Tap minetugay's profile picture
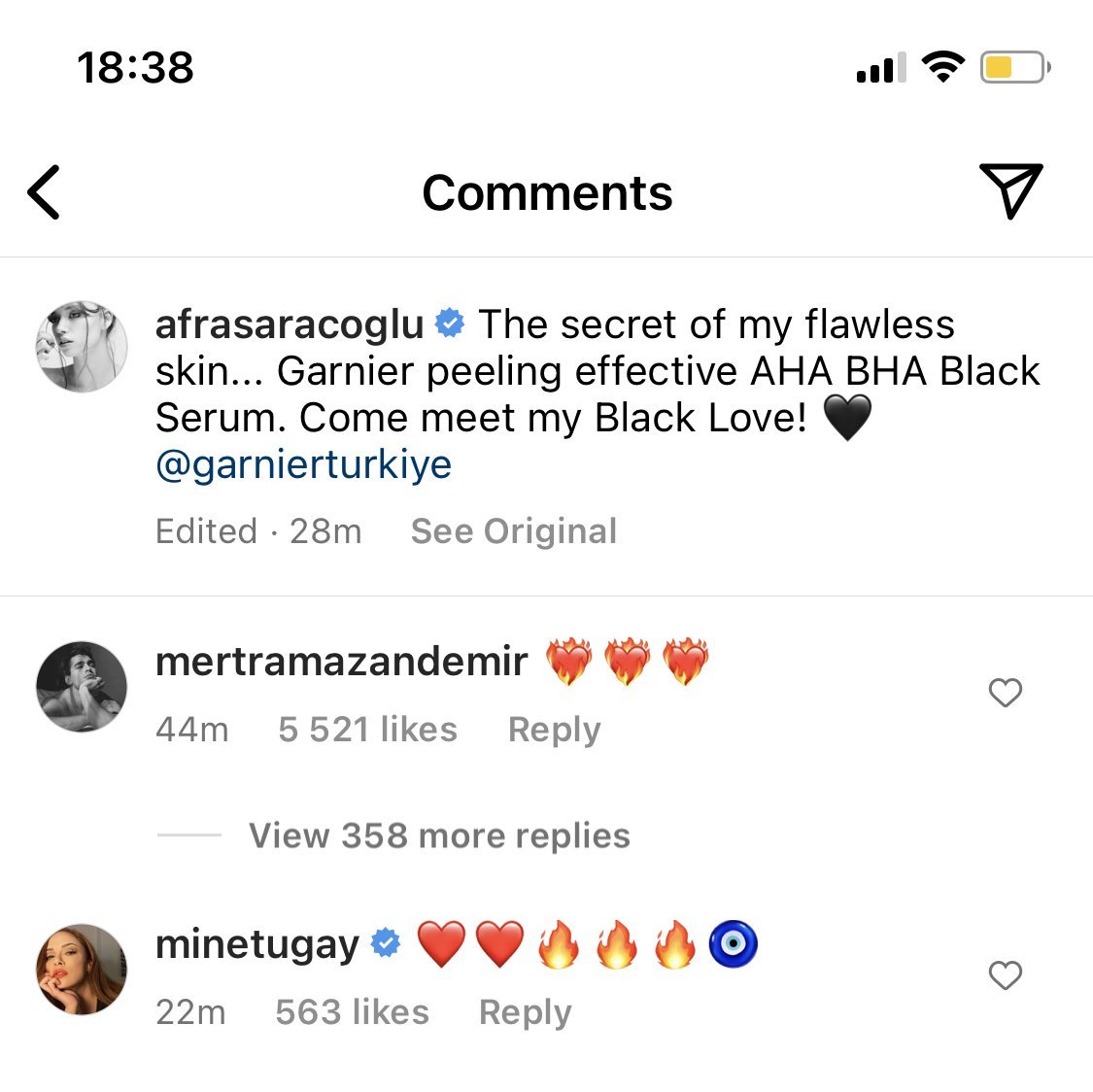Screen dimensions: 1093x1092 (x=82, y=969)
